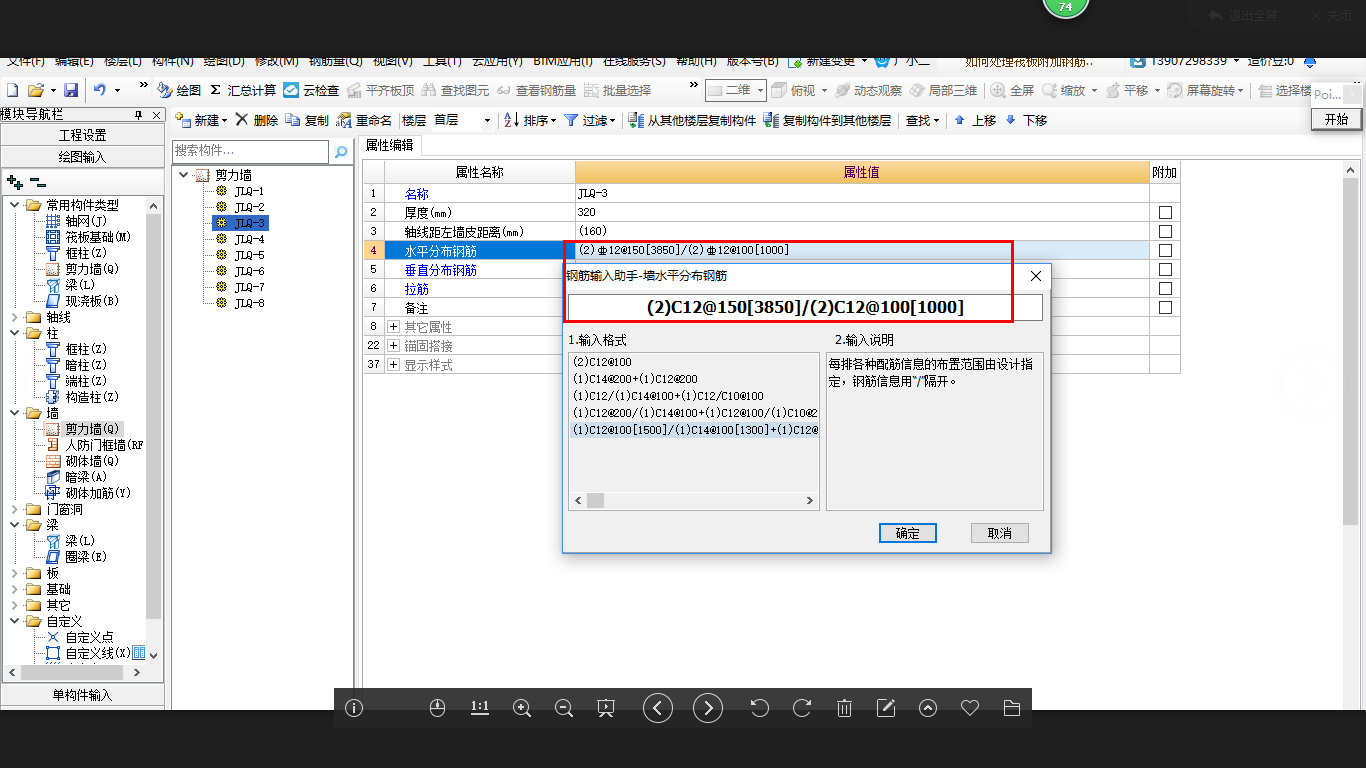Run 汇总计算 summary calculation
The image size is (1366, 768).
click(x=243, y=90)
